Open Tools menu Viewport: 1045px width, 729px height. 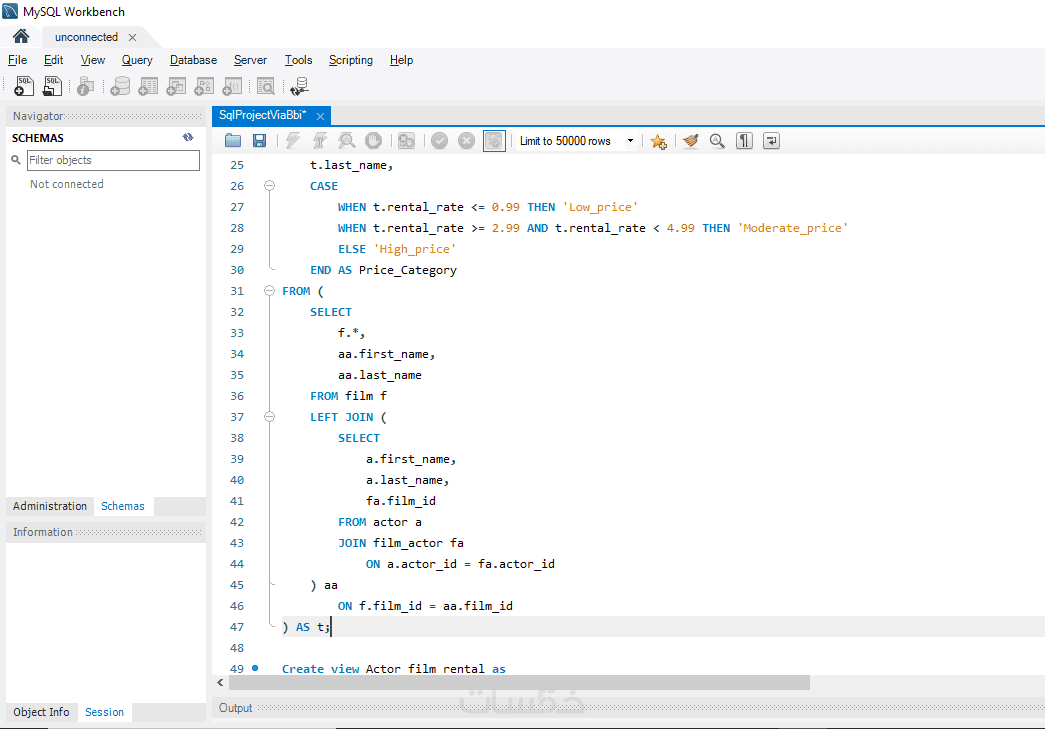(x=298, y=60)
